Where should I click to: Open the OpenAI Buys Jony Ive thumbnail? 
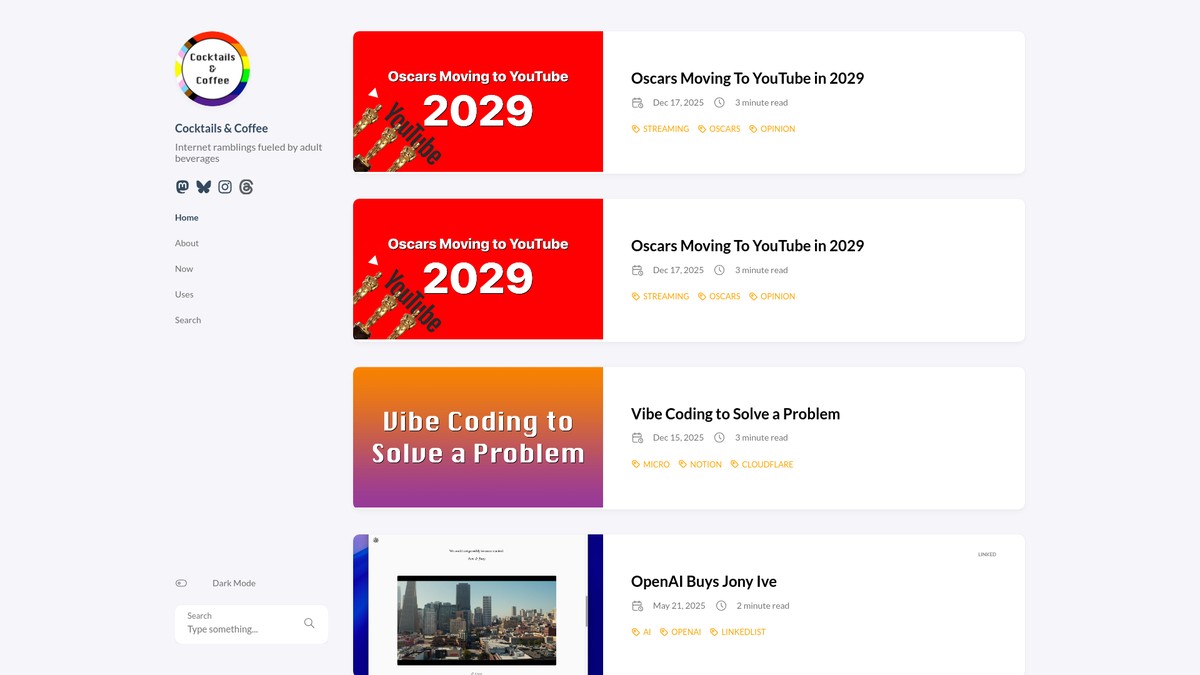pos(478,605)
